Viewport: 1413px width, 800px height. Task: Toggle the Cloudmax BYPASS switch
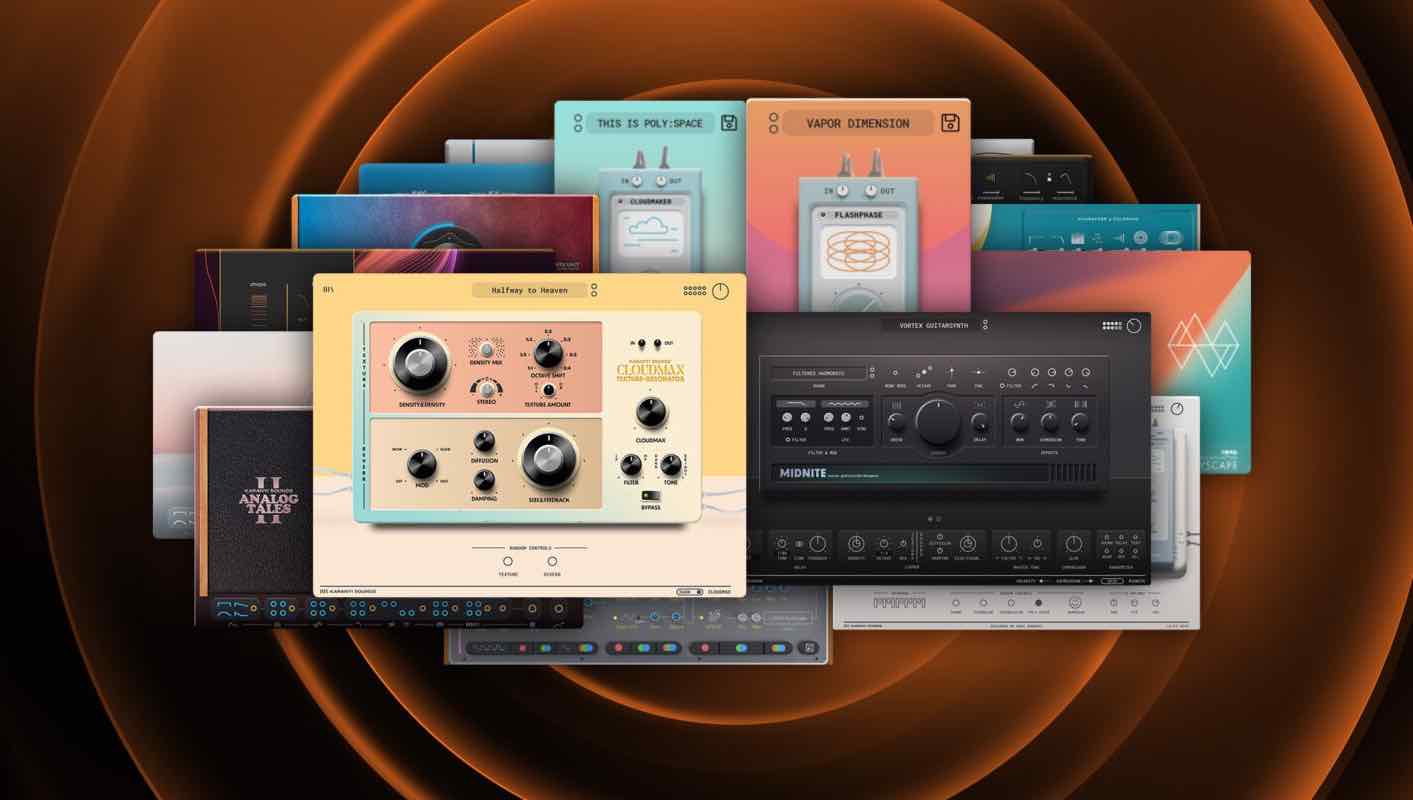click(651, 495)
